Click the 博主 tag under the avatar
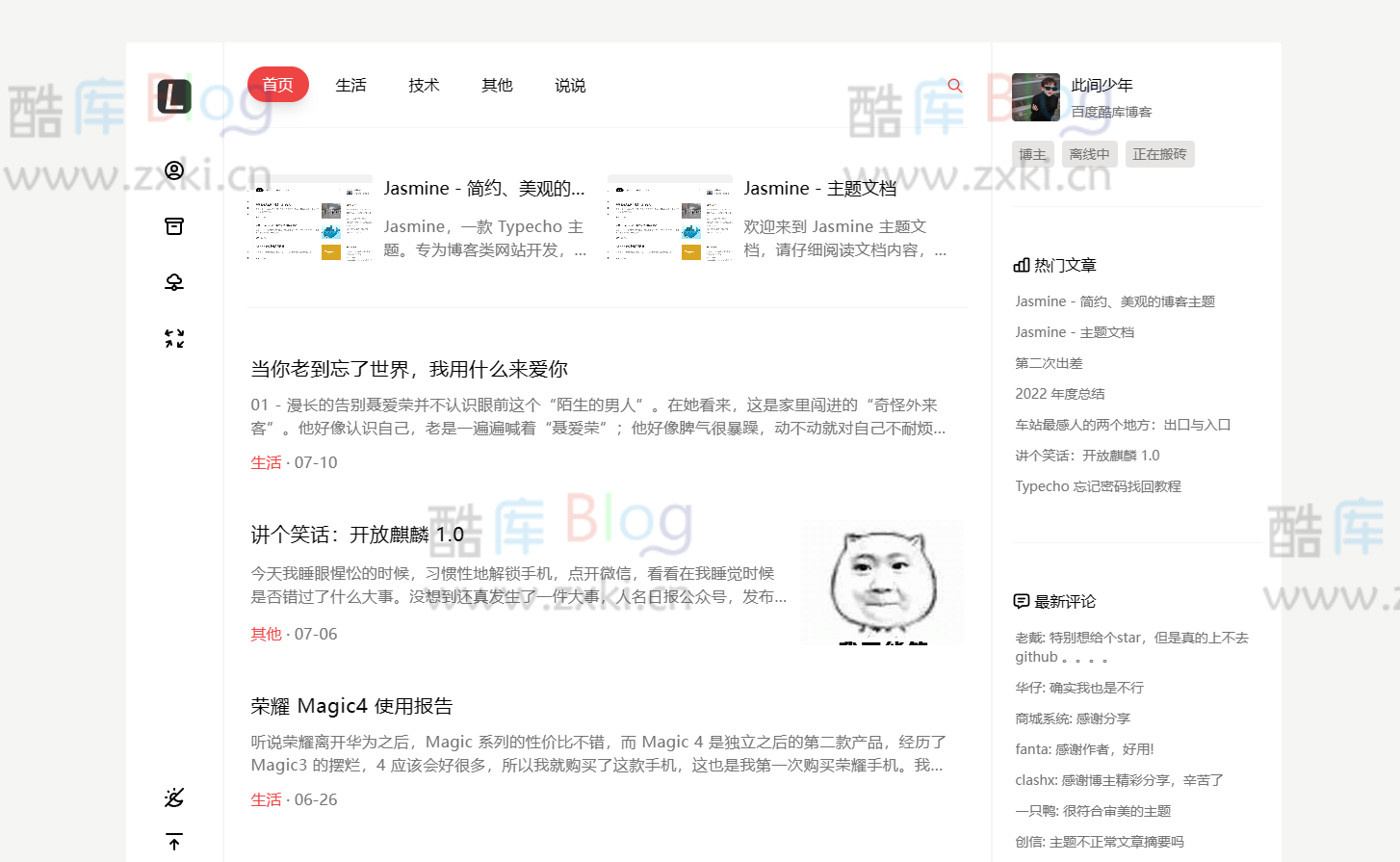Viewport: 1400px width, 862px height. 1032,153
